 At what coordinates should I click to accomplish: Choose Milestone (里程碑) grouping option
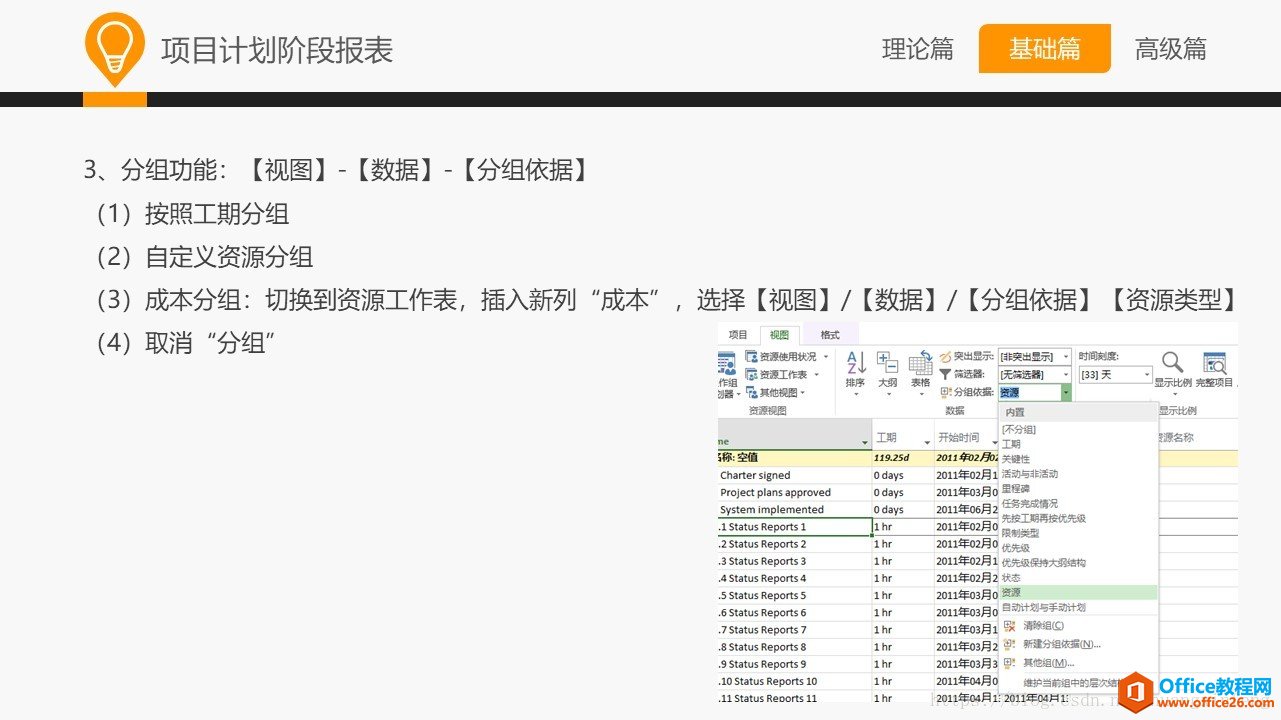[x=1016, y=489]
